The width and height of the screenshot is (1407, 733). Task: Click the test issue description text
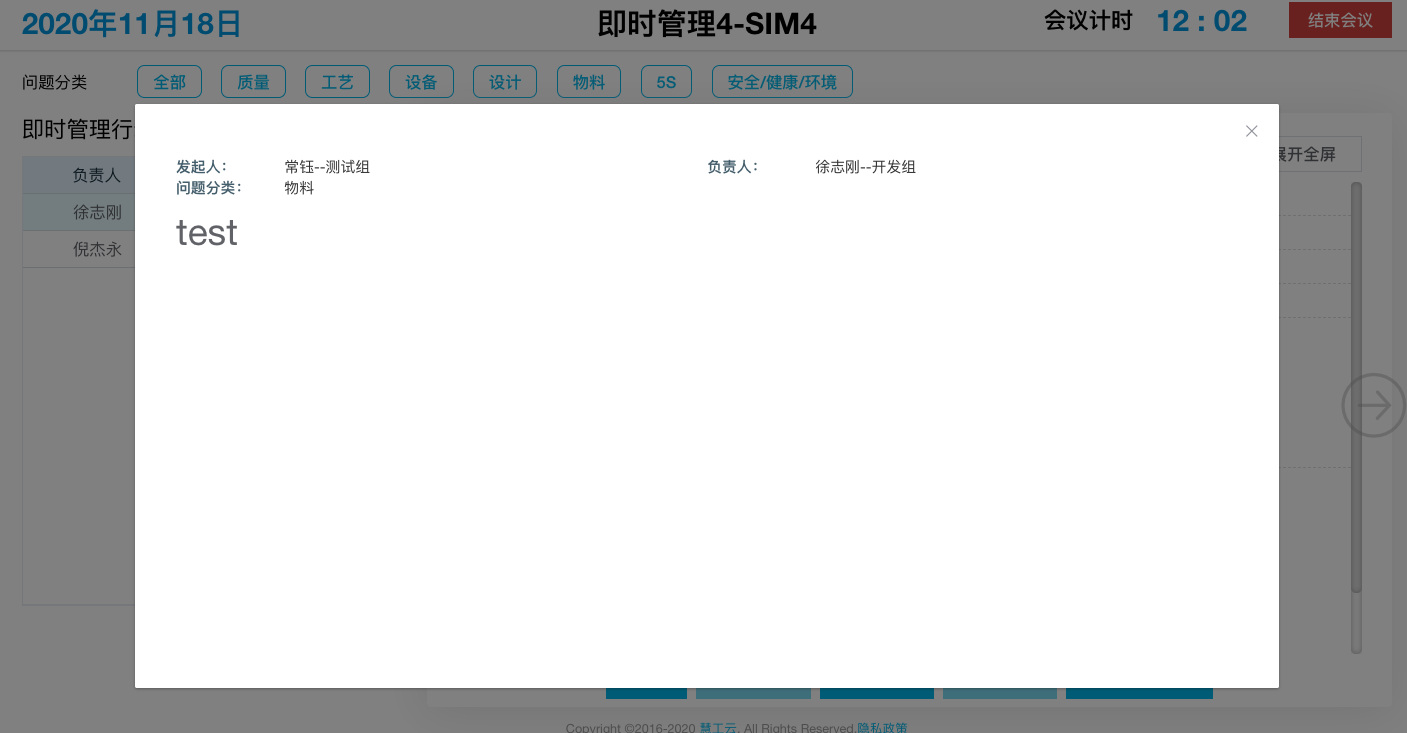coord(207,233)
